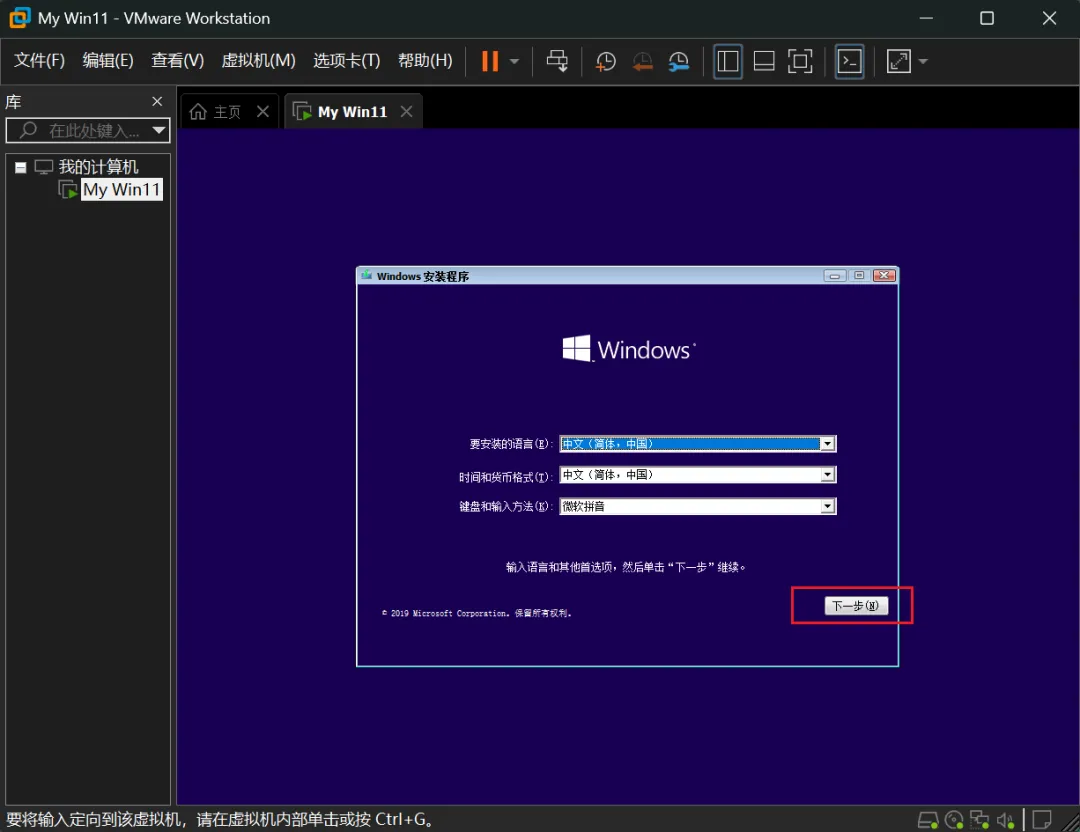Click the message log status icon

1042,820
